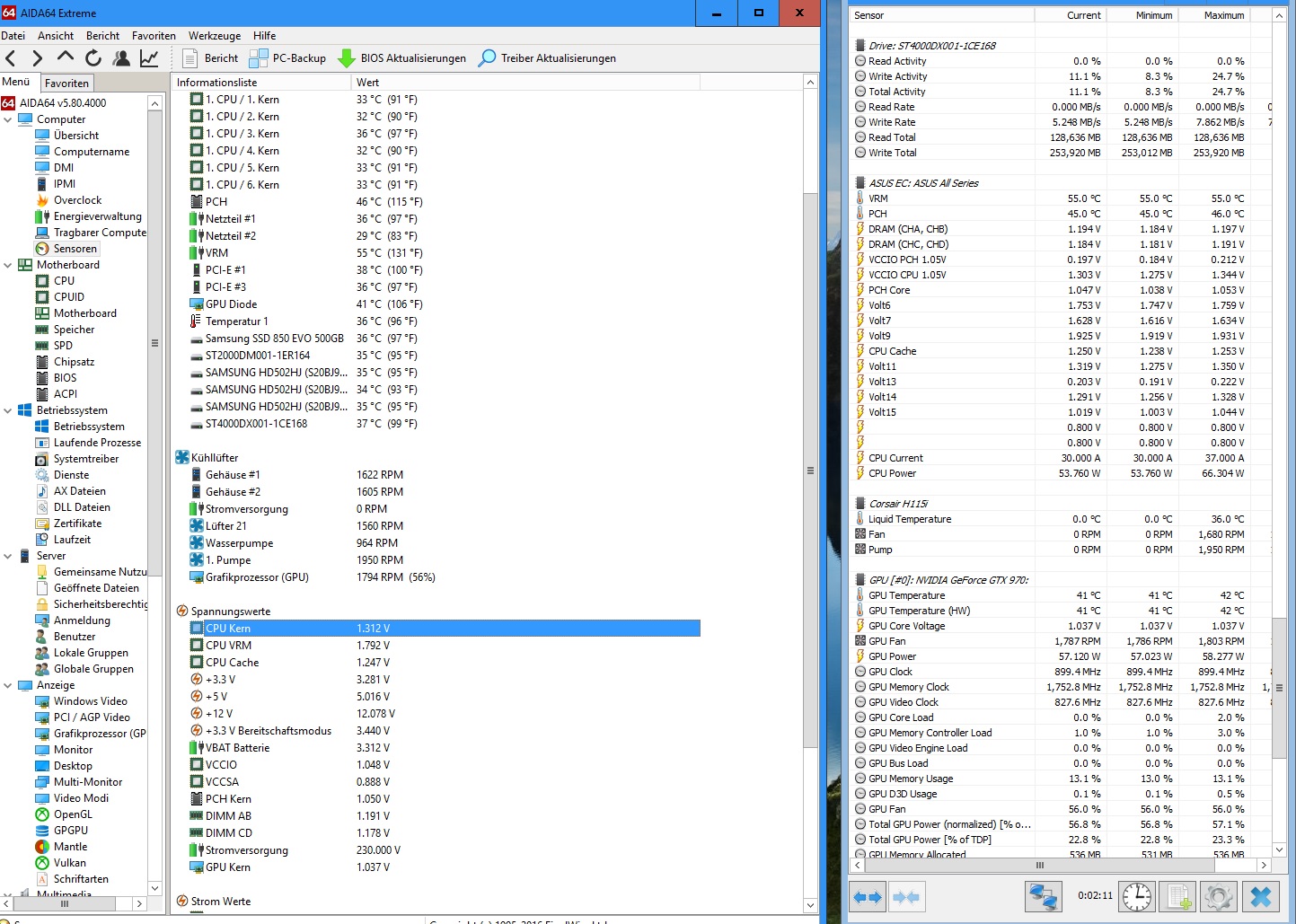Image resolution: width=1296 pixels, height=924 pixels.
Task: Switch to the Menü tab
Action: [17, 82]
